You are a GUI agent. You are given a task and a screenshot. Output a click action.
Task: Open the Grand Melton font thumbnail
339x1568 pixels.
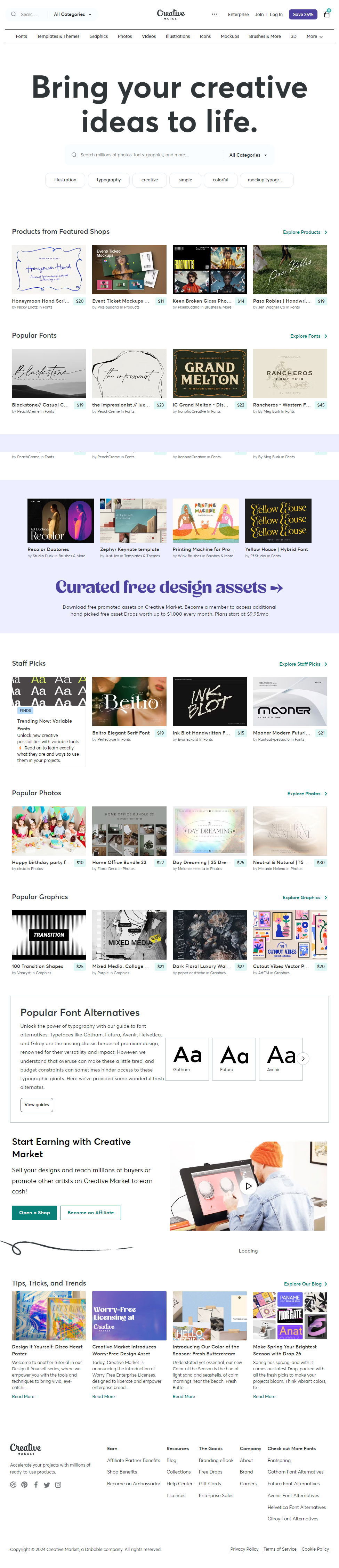pyautogui.click(x=209, y=373)
